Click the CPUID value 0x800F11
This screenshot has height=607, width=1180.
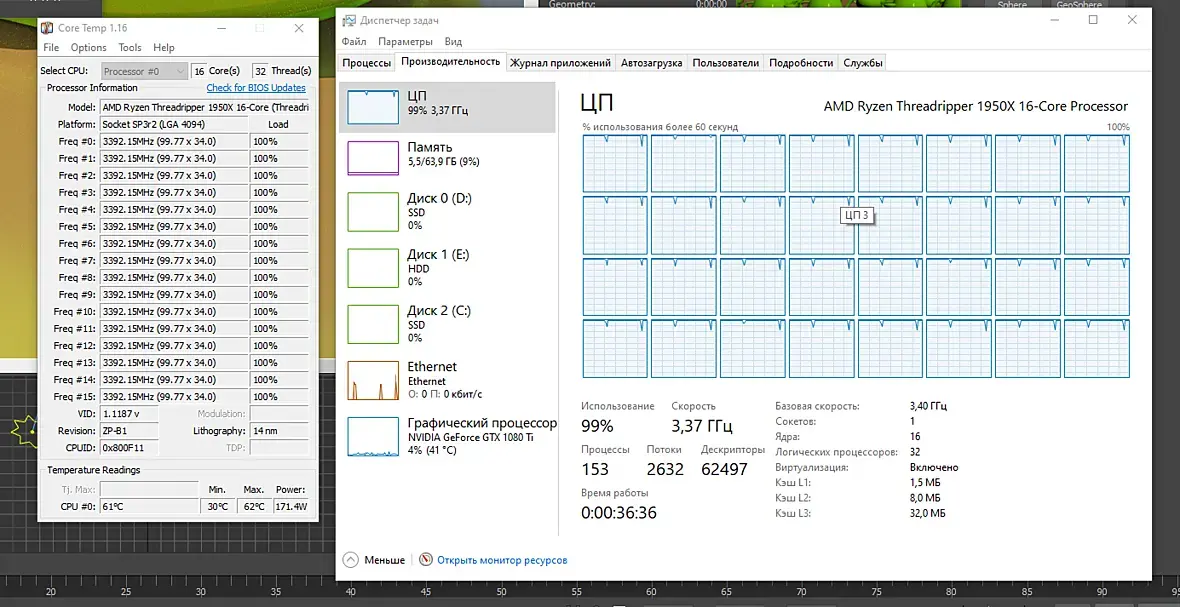point(129,448)
